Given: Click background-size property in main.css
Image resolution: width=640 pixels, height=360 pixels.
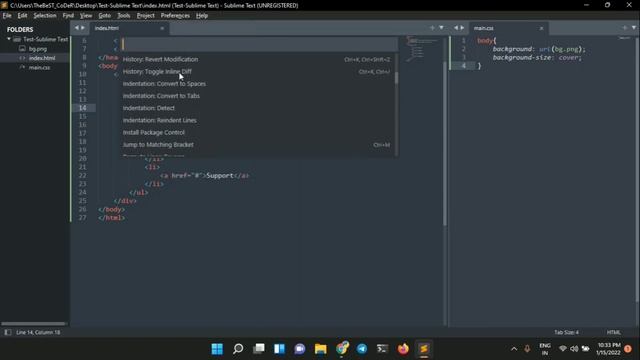Looking at the screenshot, I should (x=522, y=58).
